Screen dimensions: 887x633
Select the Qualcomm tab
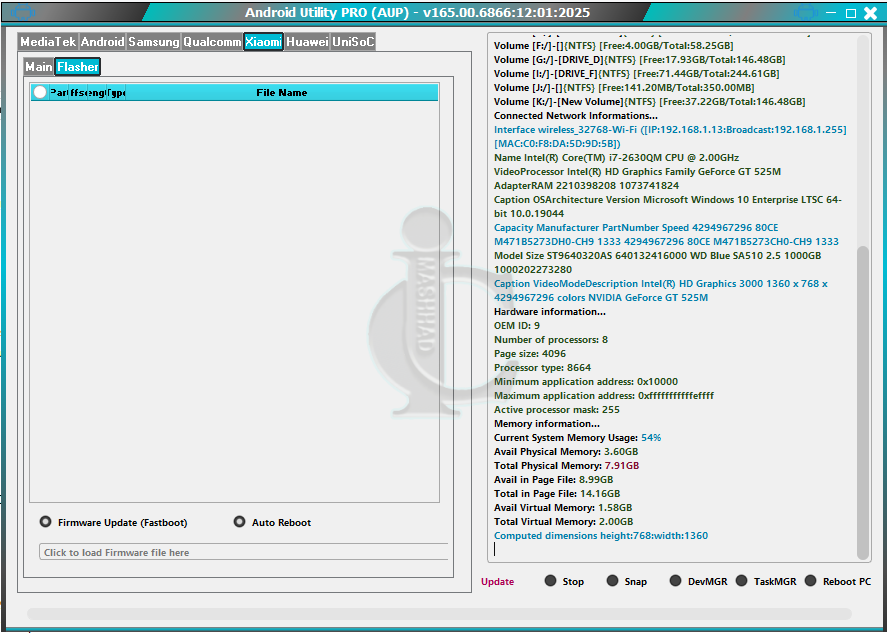[x=212, y=42]
